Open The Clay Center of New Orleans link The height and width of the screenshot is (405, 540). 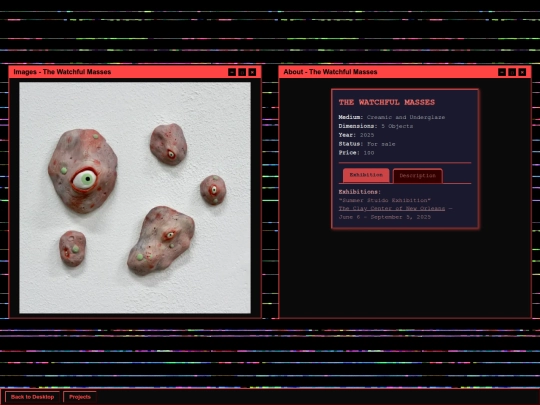[392, 208]
